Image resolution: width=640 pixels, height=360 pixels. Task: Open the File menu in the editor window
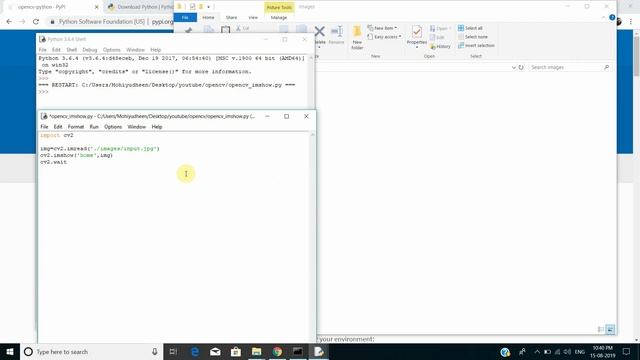coord(44,127)
